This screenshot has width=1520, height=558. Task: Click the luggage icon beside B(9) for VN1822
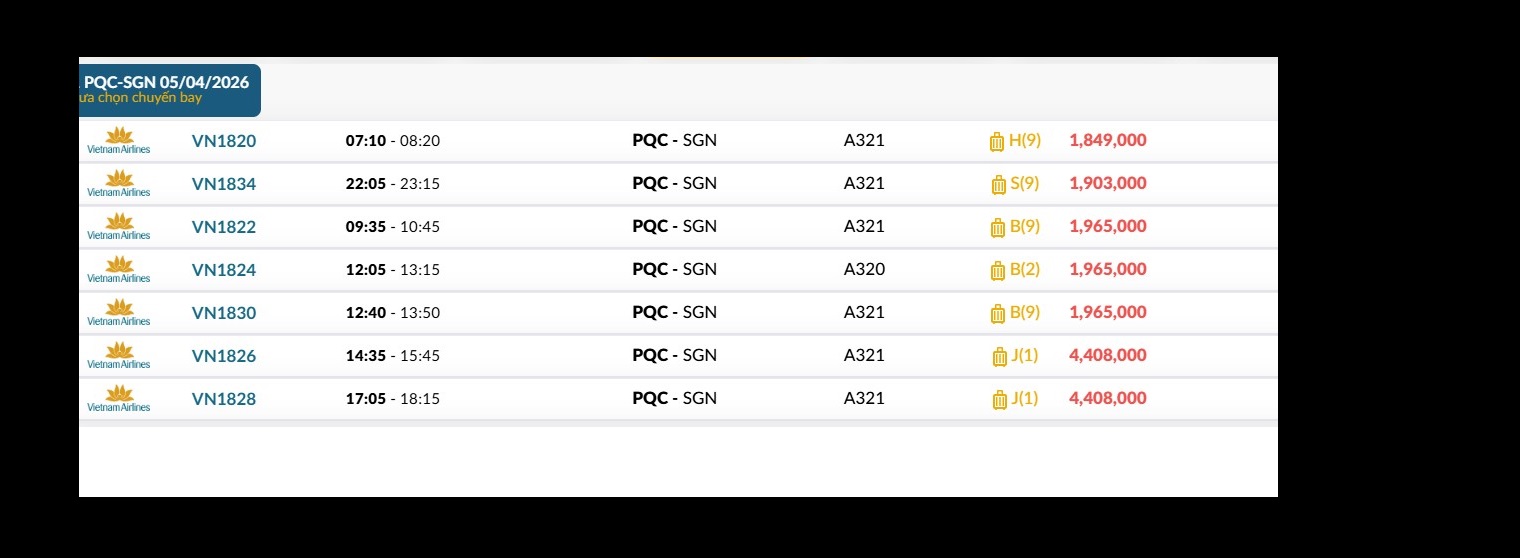click(x=997, y=227)
